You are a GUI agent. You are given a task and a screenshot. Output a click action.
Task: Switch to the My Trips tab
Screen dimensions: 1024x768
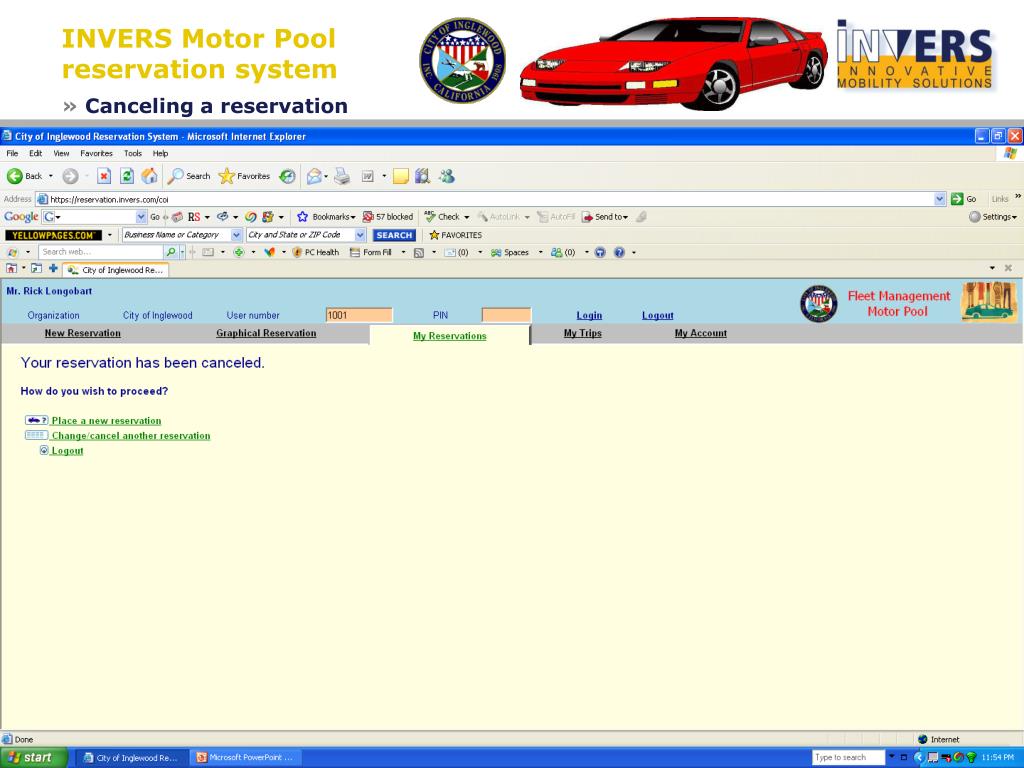coord(582,333)
